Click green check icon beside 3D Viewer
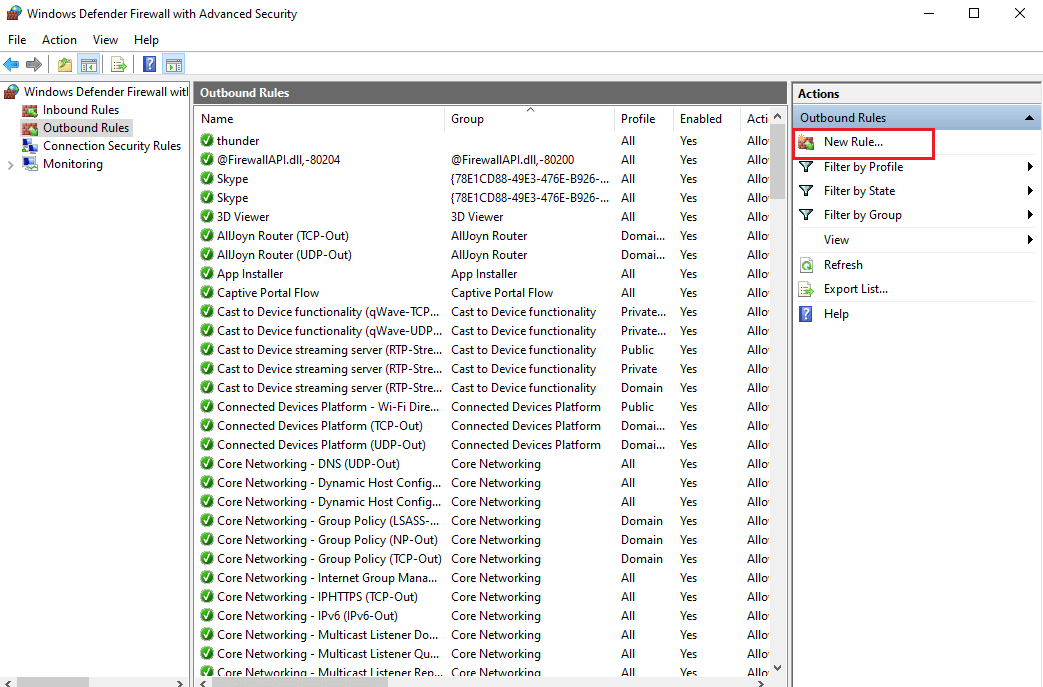Image resolution: width=1043 pixels, height=687 pixels. (x=207, y=217)
